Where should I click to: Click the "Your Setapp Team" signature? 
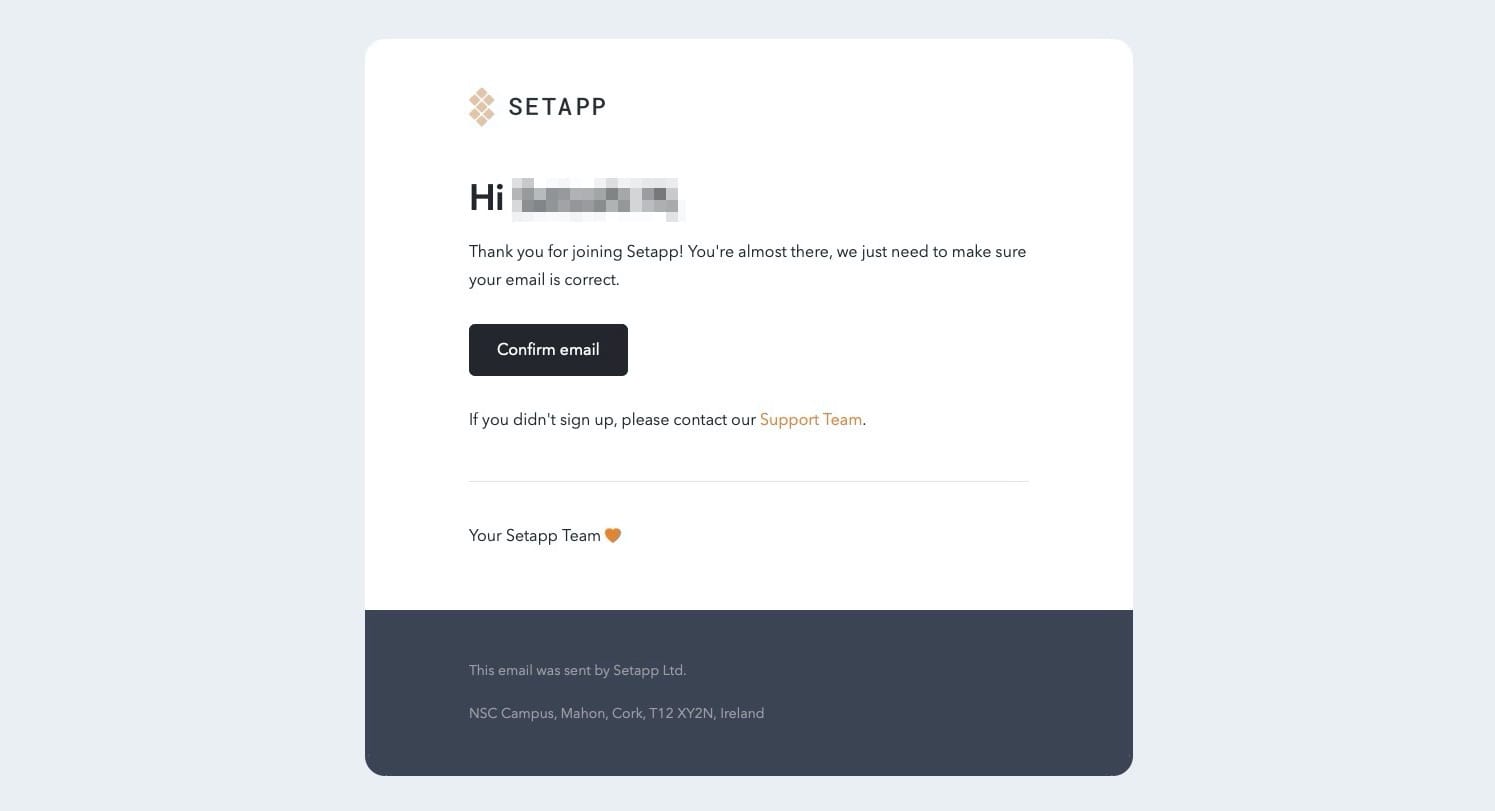[534, 536]
